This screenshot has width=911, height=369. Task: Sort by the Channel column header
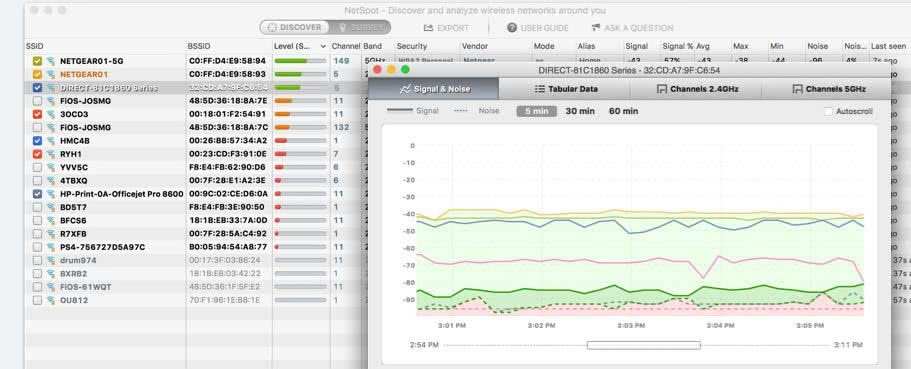click(x=346, y=46)
